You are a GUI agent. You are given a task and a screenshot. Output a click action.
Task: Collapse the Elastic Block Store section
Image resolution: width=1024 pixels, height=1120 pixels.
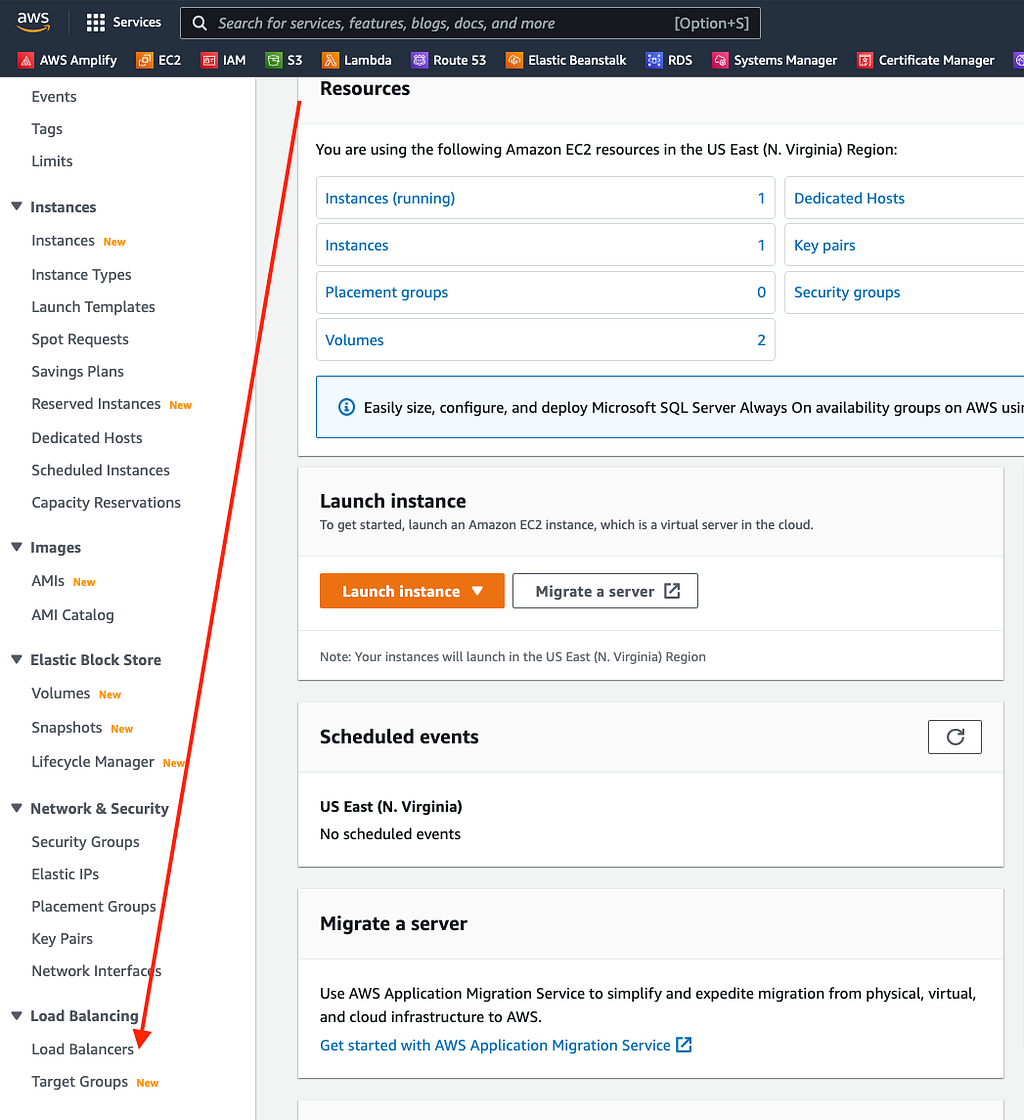click(14, 659)
